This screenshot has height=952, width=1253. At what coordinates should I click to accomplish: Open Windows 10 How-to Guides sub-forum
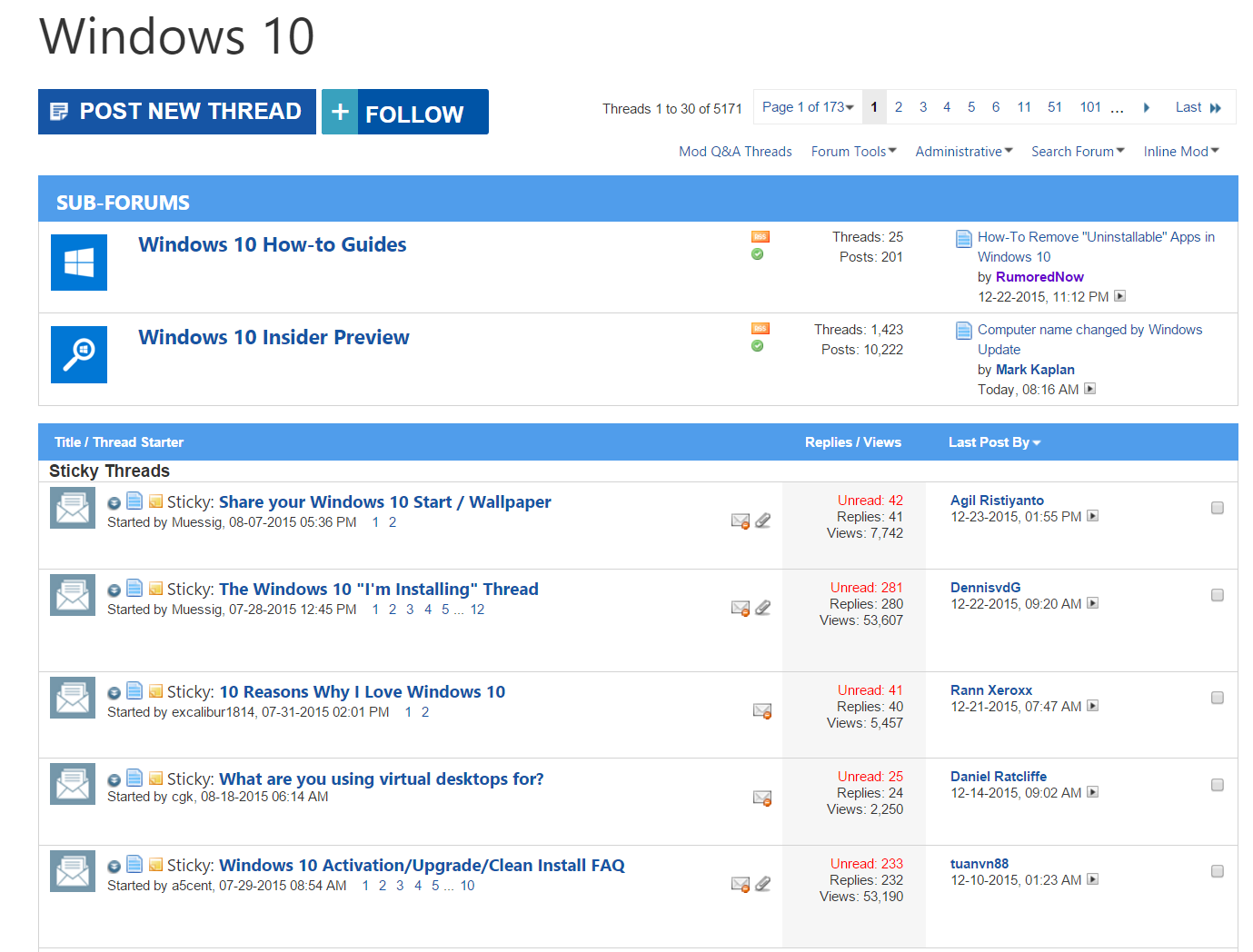coord(273,244)
